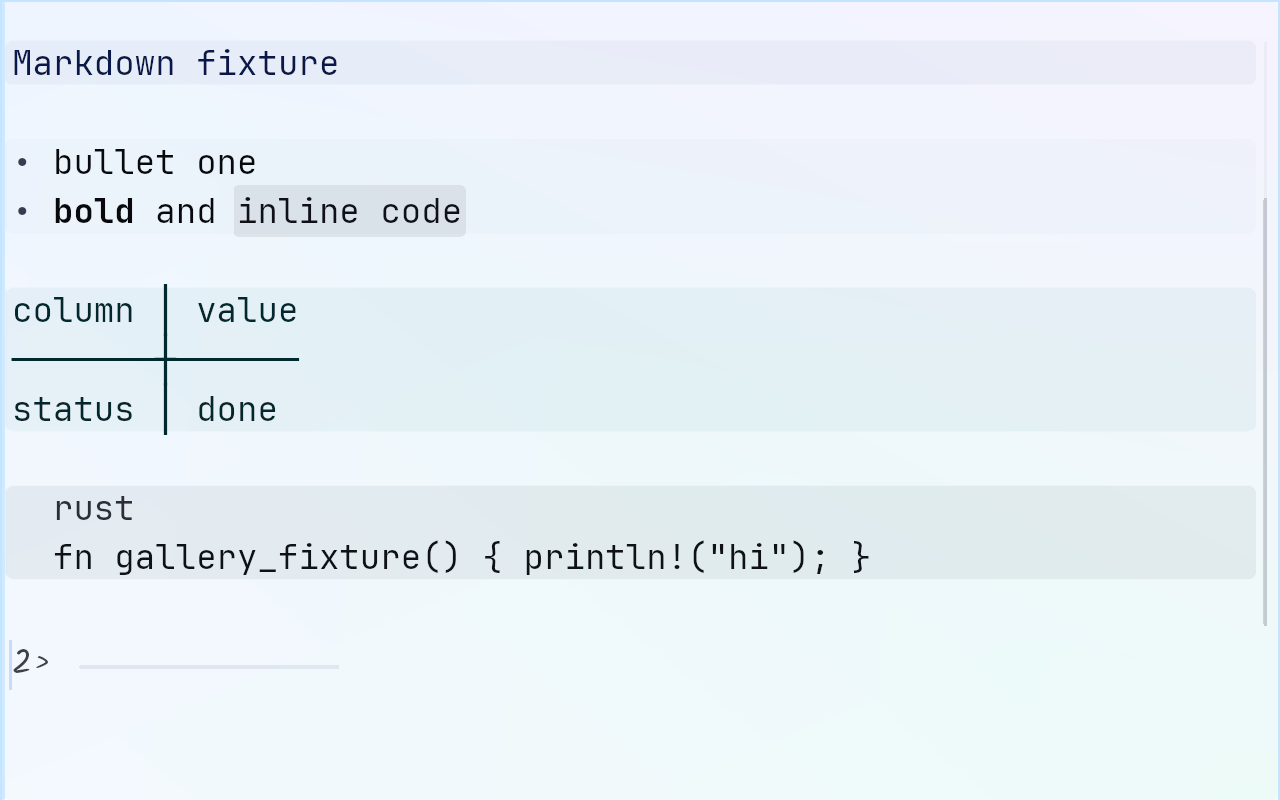Viewport: 1280px width, 800px height.
Task: Select the "status" table cell
Action: pos(74,409)
